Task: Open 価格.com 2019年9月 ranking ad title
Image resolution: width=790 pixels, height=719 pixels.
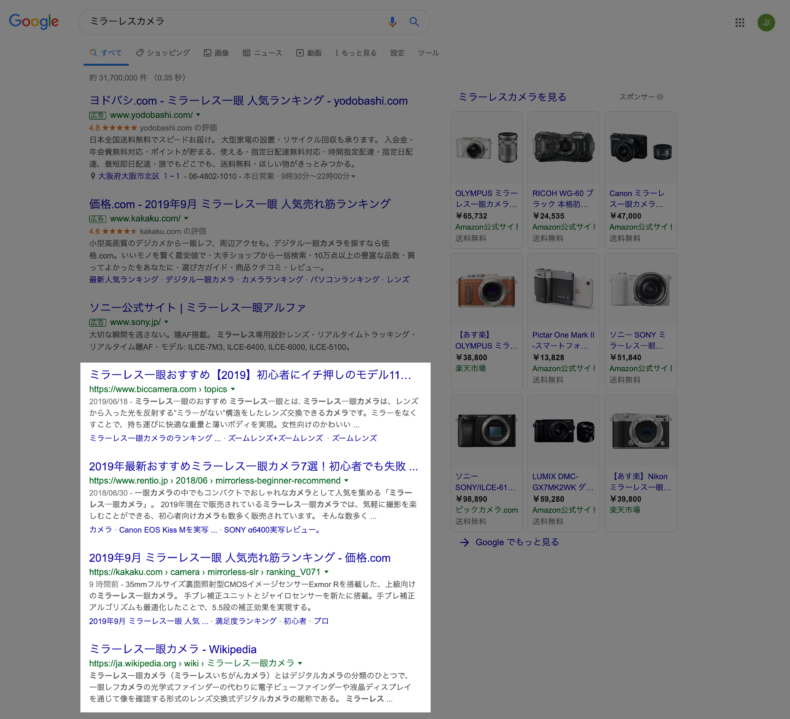Action: [240, 204]
